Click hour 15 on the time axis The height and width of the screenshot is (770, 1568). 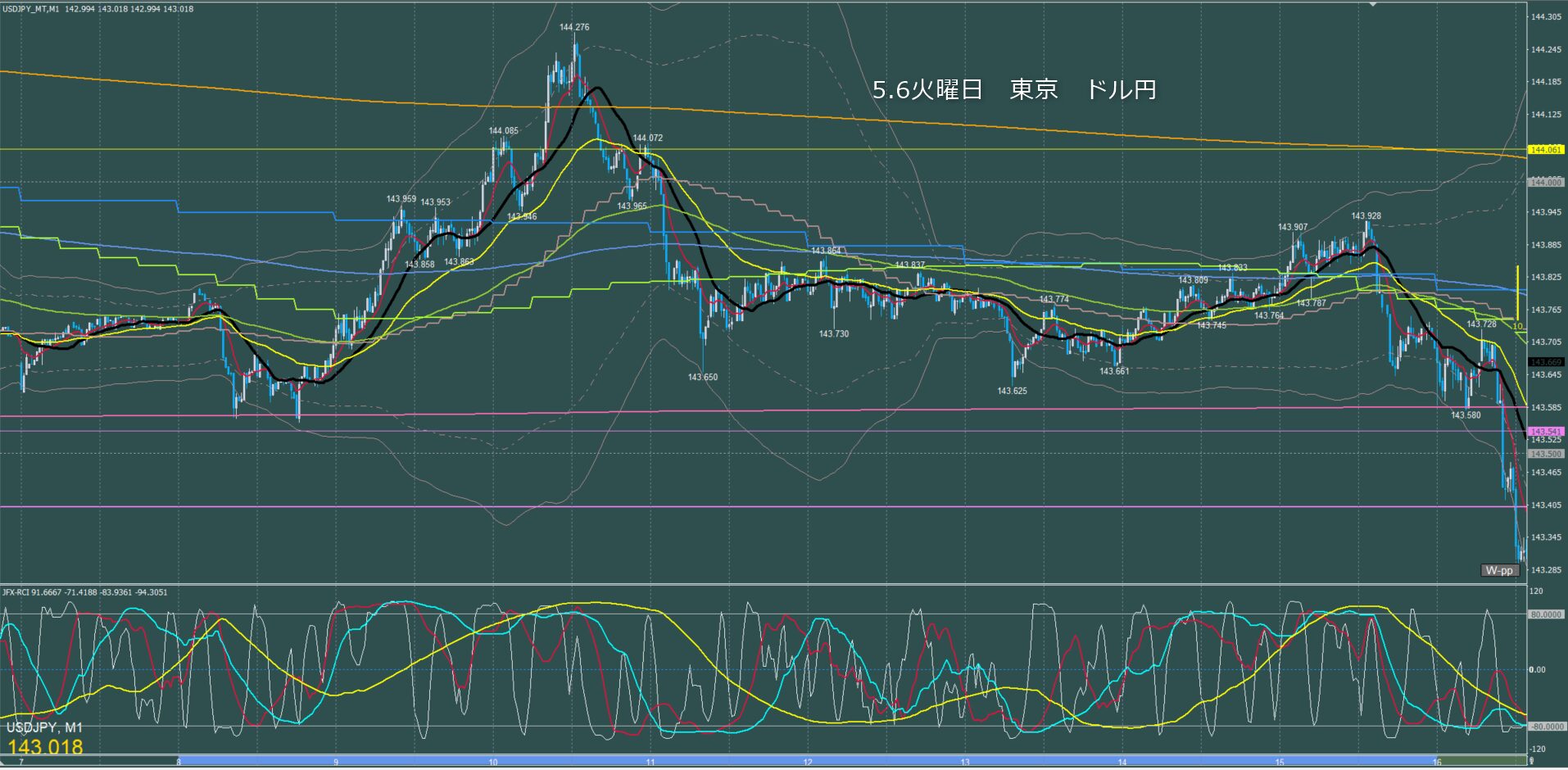(1280, 763)
